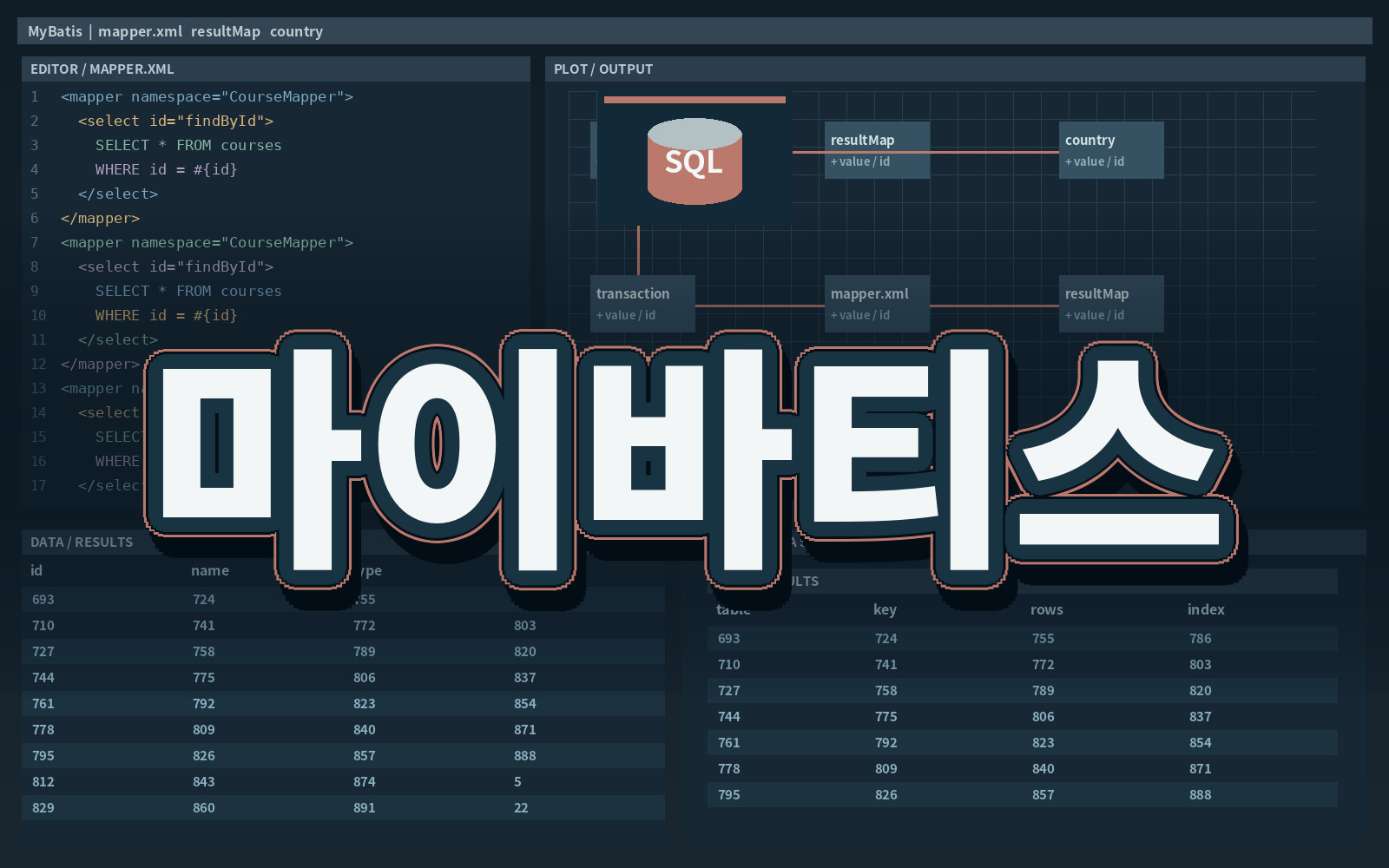This screenshot has height=868, width=1389.
Task: Click code line 1 mapper namespace tag
Action: pyautogui.click(x=207, y=96)
